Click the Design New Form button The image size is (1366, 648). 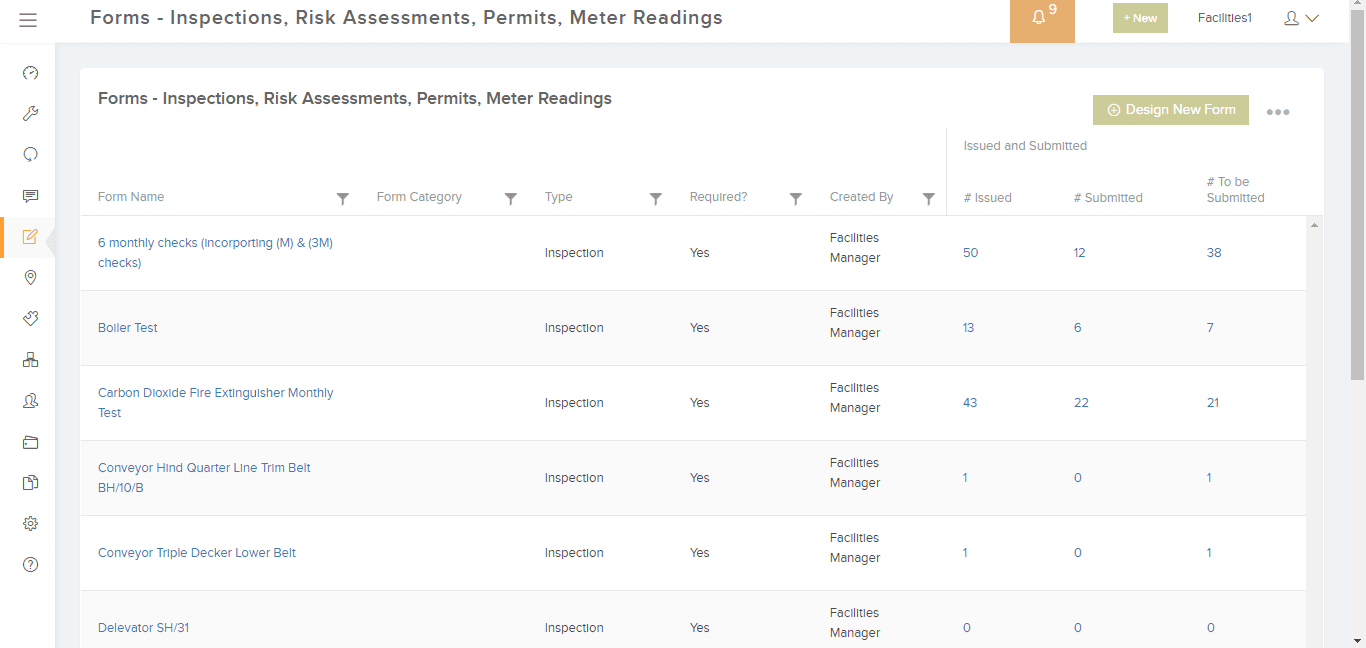[1171, 110]
